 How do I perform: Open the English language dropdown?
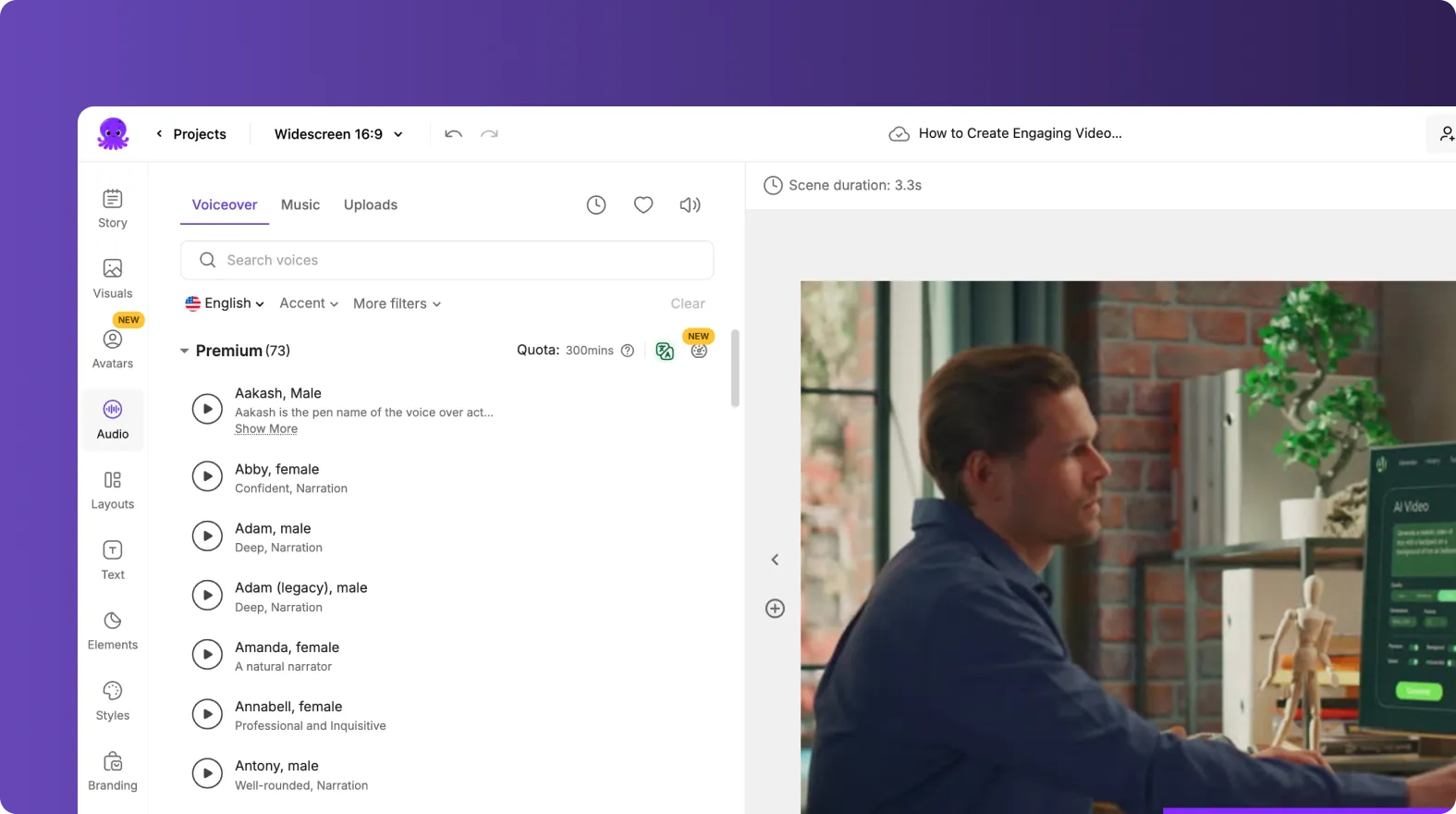point(225,303)
